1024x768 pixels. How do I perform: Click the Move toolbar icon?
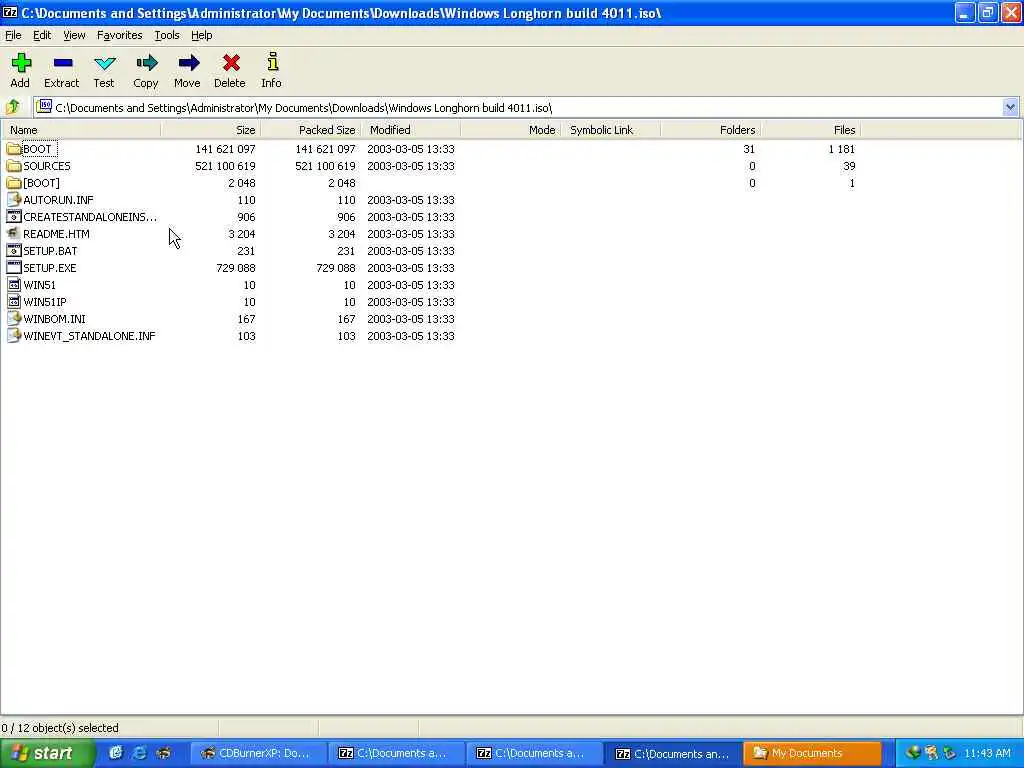click(189, 63)
